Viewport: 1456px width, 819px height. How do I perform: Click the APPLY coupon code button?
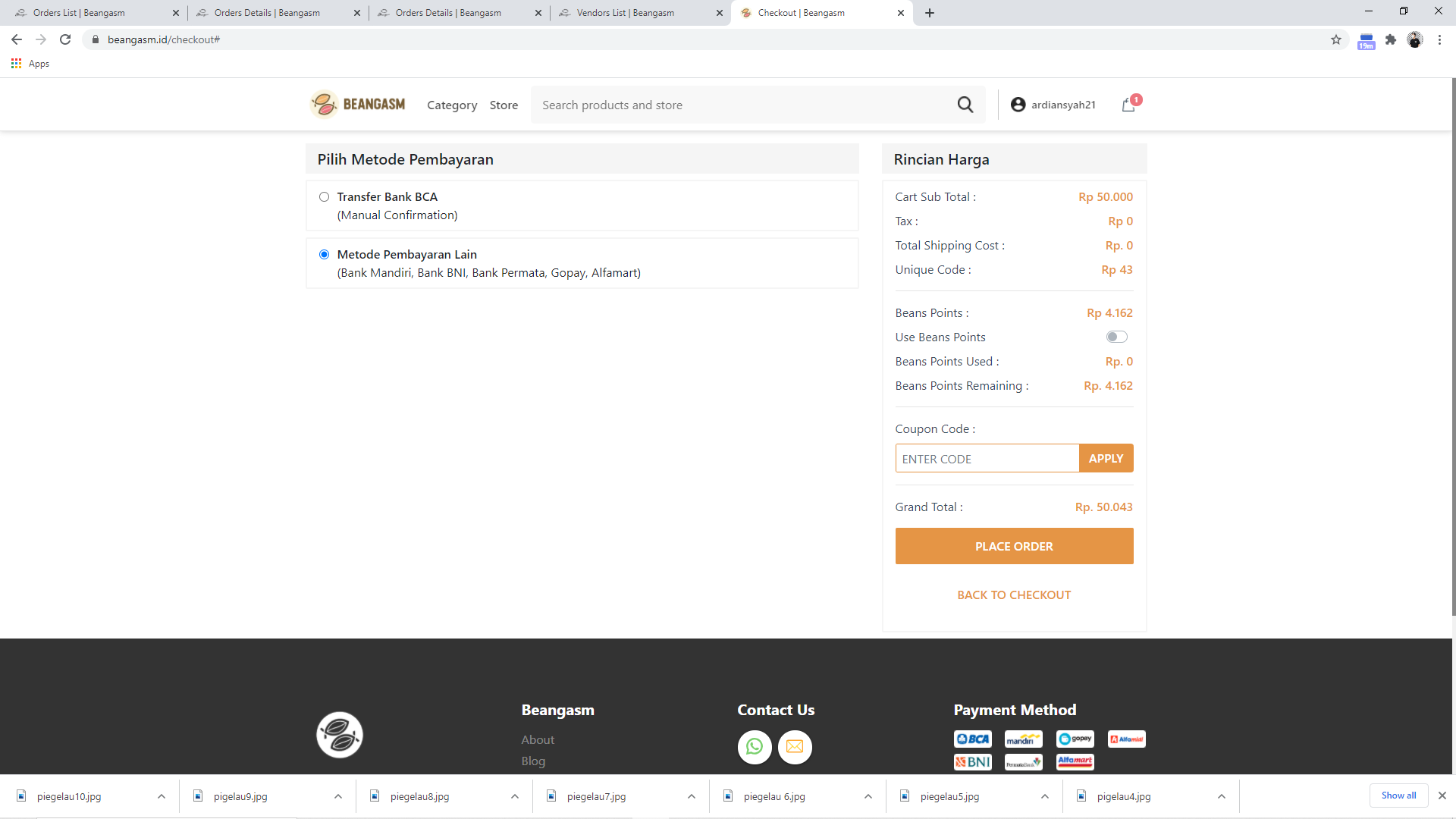(1106, 458)
